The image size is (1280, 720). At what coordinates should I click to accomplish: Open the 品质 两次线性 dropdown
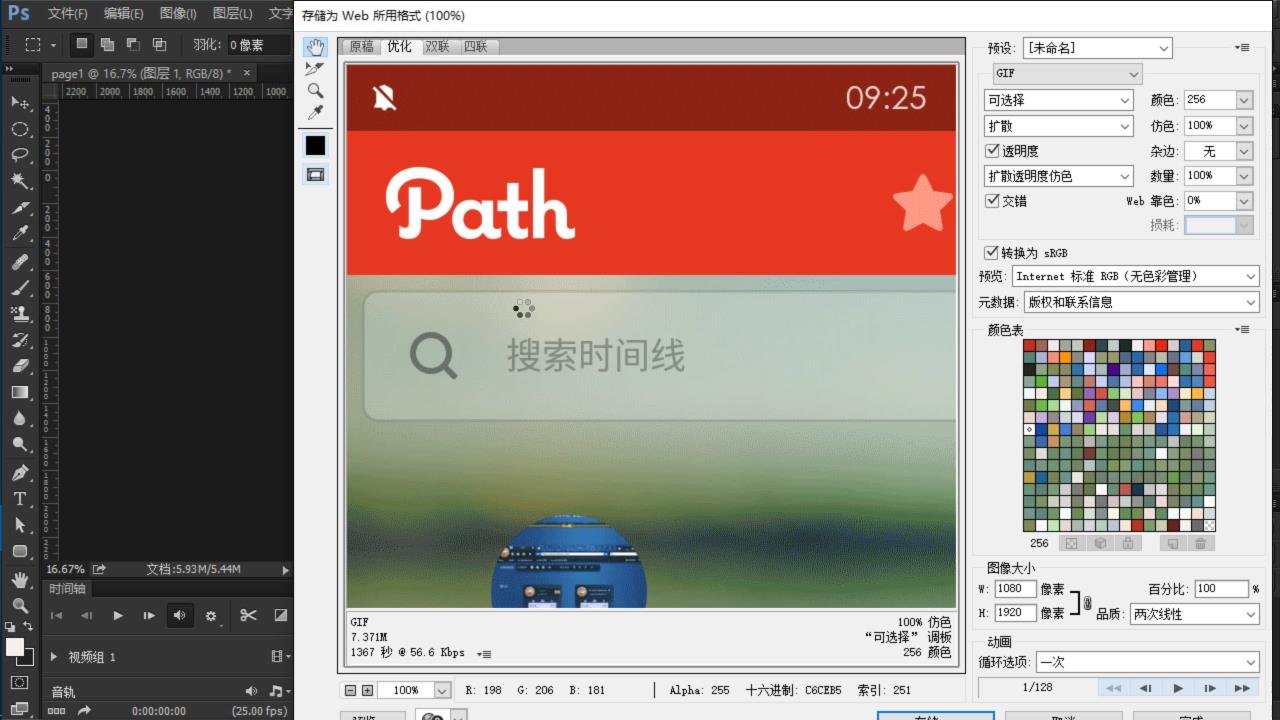[1194, 614]
